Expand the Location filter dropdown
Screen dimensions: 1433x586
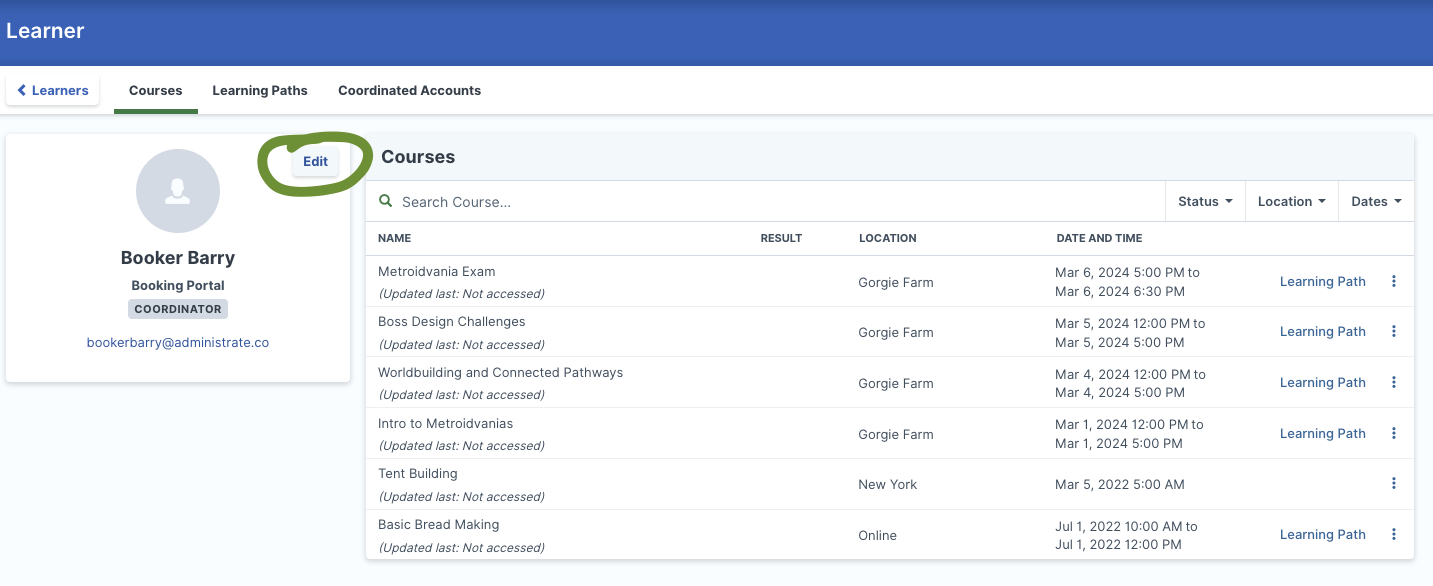pos(1291,201)
